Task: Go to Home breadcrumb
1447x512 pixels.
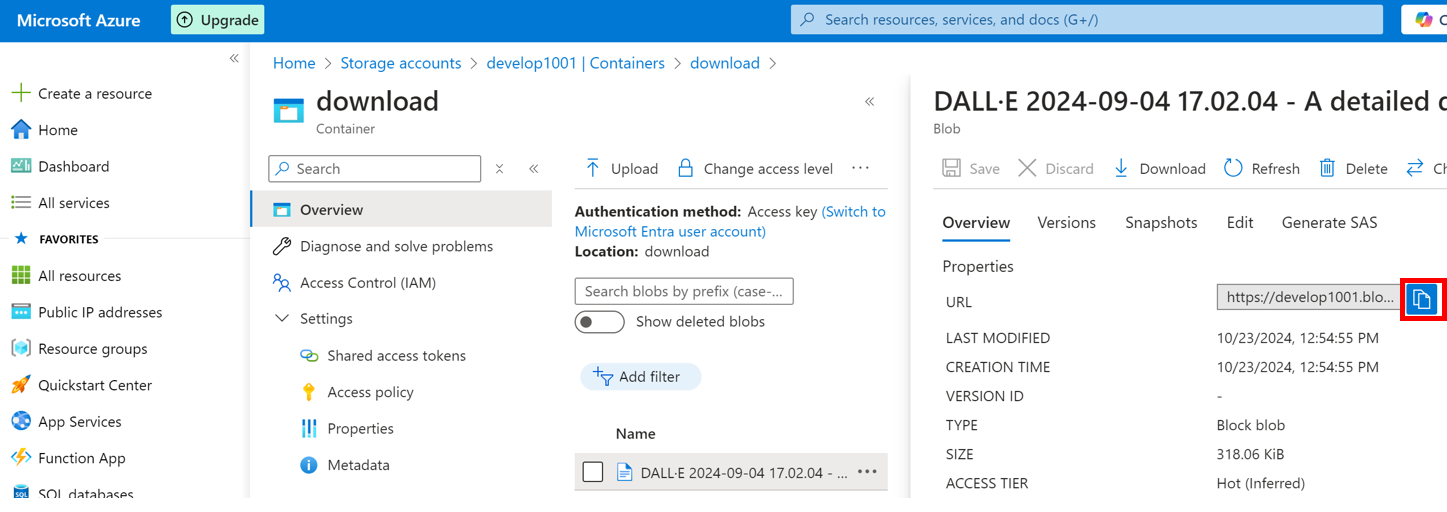Action: pos(294,63)
